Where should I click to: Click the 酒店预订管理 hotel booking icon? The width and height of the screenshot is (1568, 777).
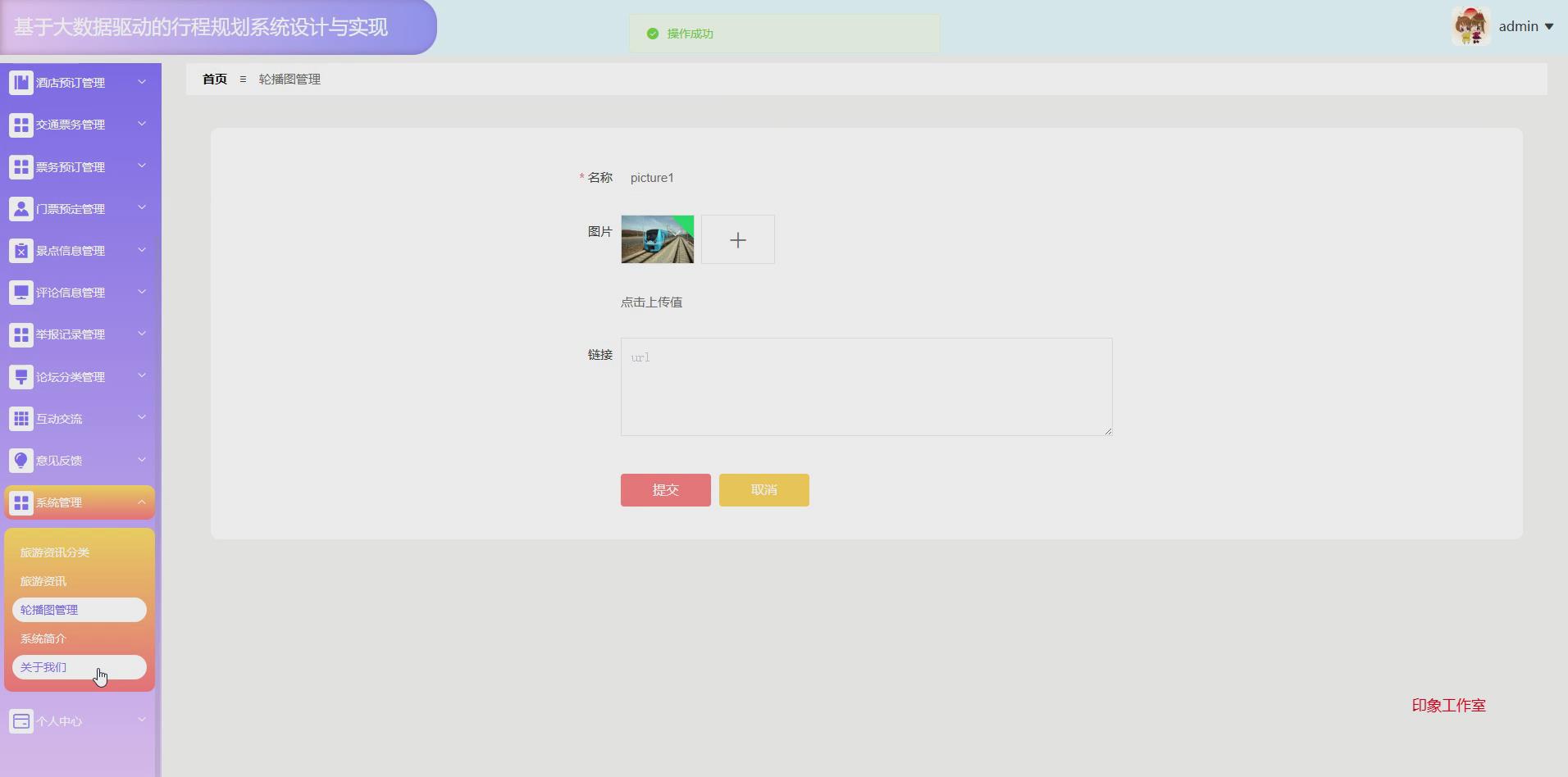pos(21,82)
